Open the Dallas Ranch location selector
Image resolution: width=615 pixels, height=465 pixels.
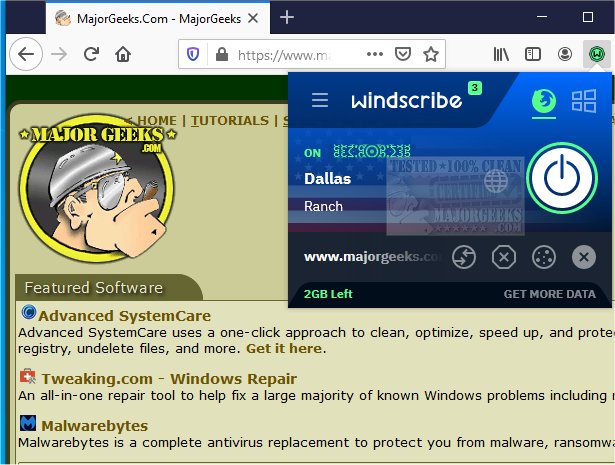pyautogui.click(x=328, y=192)
